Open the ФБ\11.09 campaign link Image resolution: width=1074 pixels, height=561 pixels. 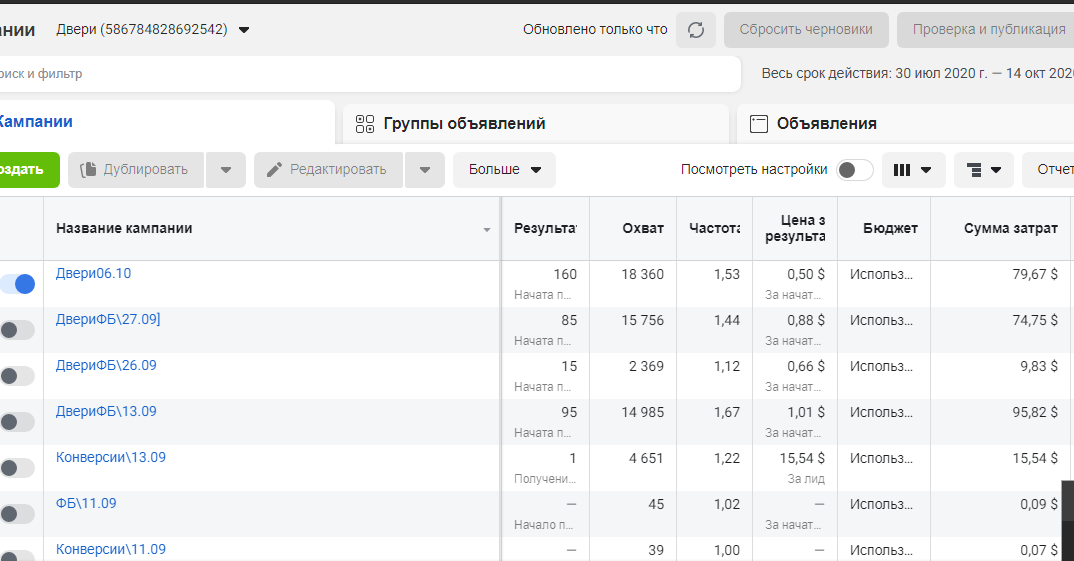(x=86, y=503)
